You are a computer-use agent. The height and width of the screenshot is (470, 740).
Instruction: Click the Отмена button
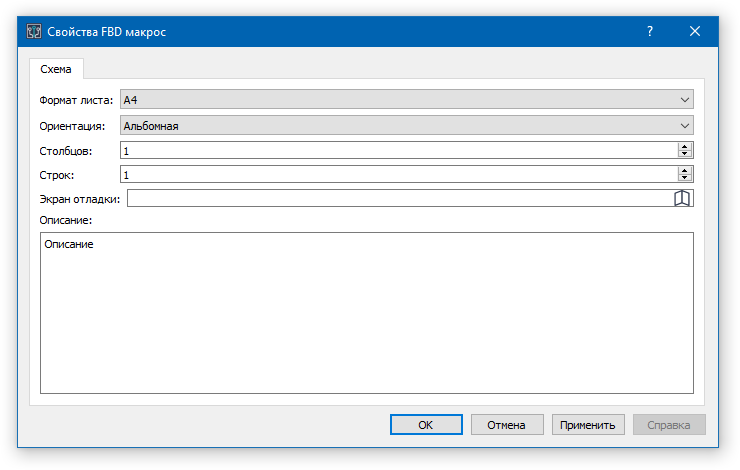pos(506,425)
